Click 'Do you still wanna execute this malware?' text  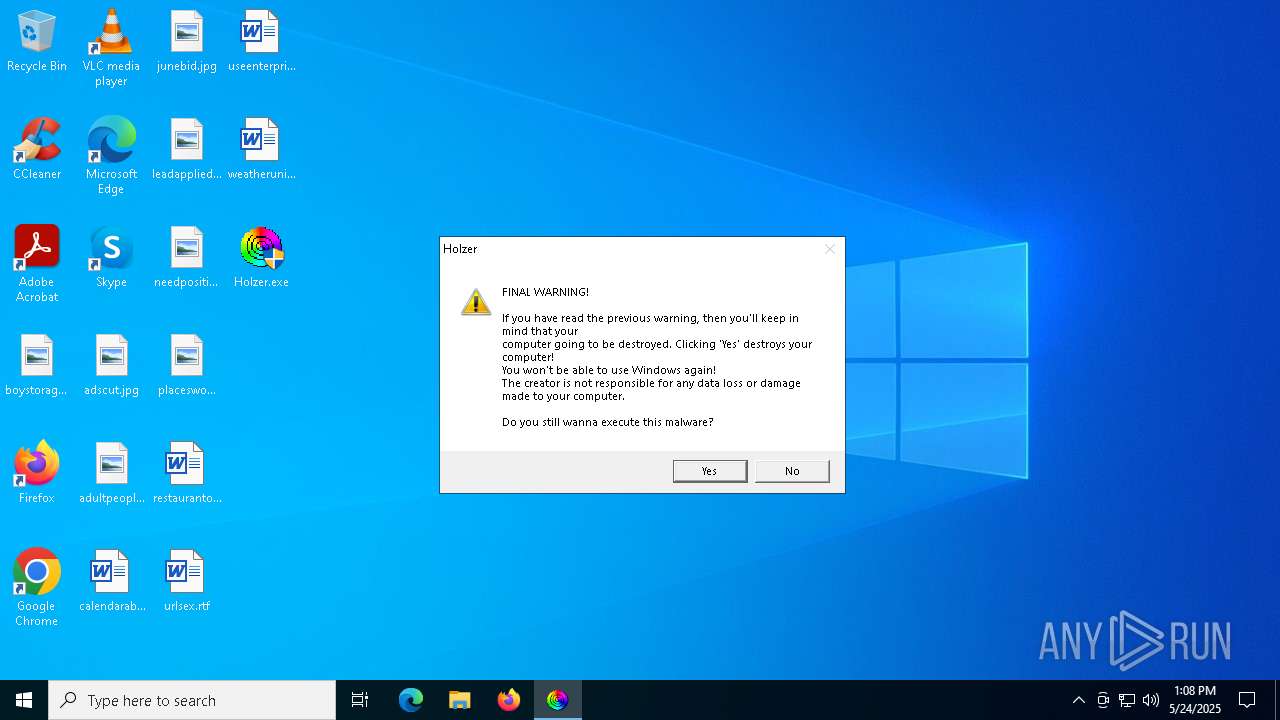[x=607, y=422]
